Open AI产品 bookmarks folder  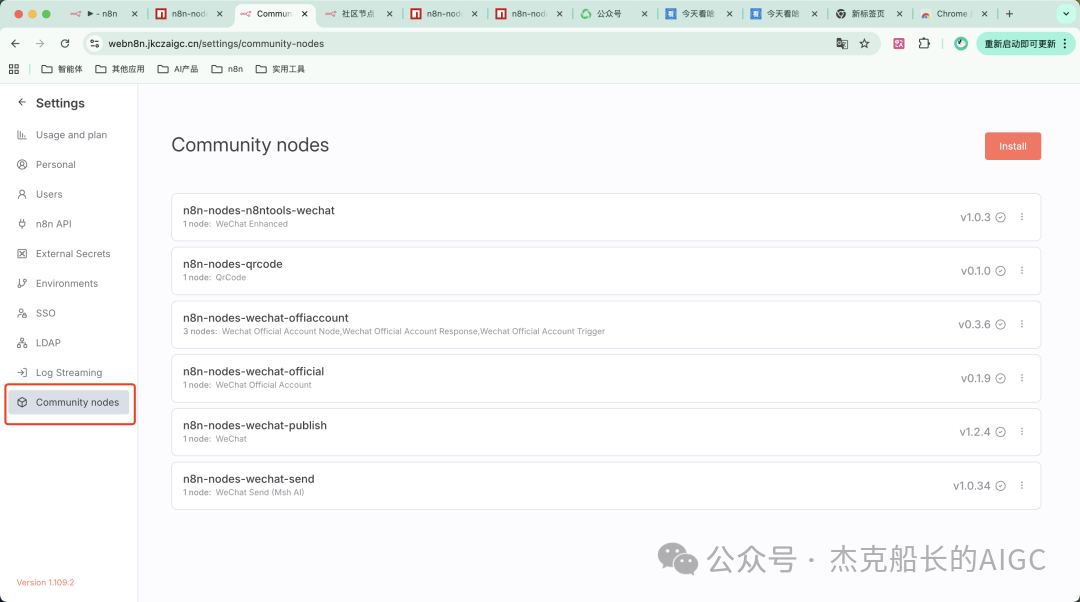(x=178, y=69)
